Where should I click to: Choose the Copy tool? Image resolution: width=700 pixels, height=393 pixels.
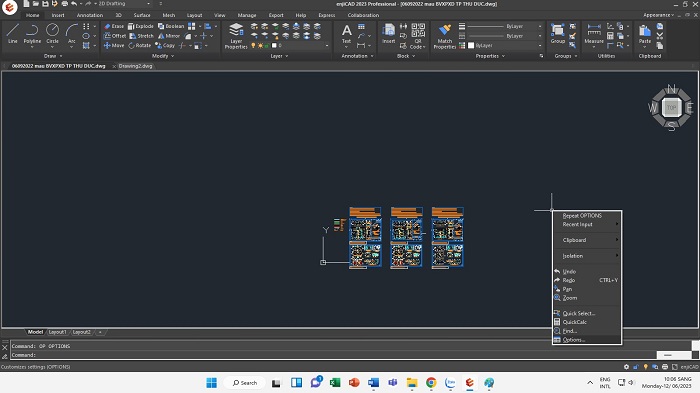pos(165,46)
